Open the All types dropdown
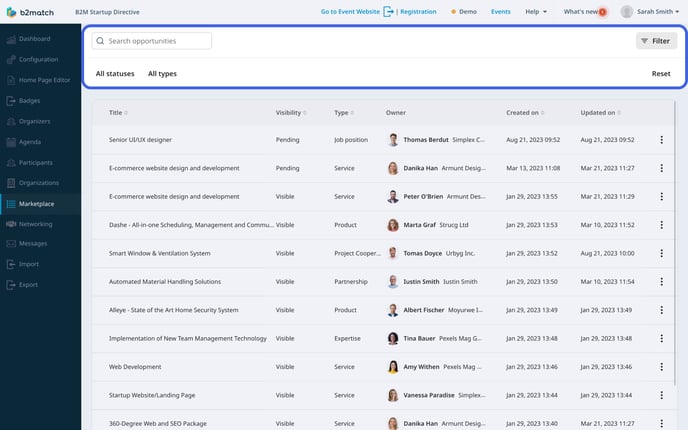The height and width of the screenshot is (430, 688). (x=162, y=74)
